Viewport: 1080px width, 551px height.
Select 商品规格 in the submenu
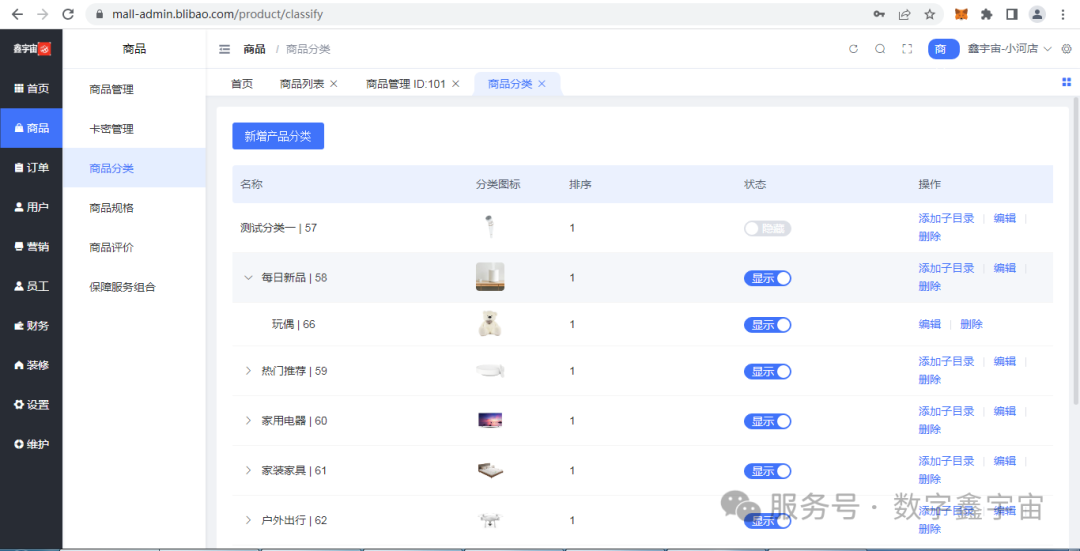pos(111,208)
